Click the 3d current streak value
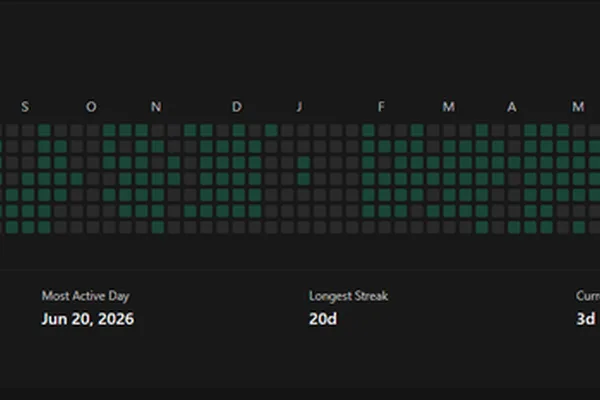 coord(585,319)
